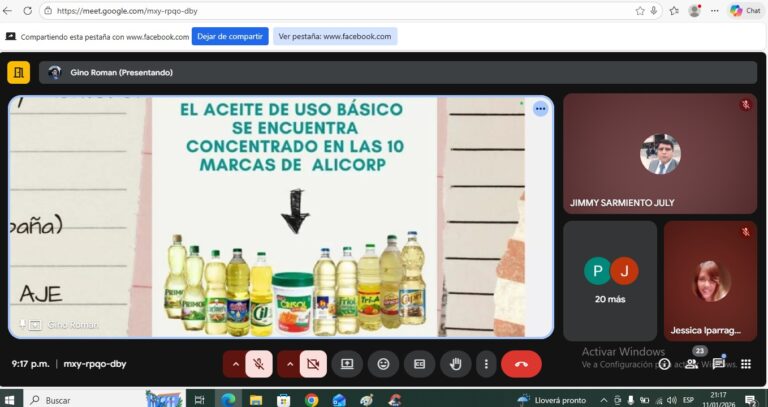
Task: Go back with browser back arrow
Action: pyautogui.click(x=7, y=11)
